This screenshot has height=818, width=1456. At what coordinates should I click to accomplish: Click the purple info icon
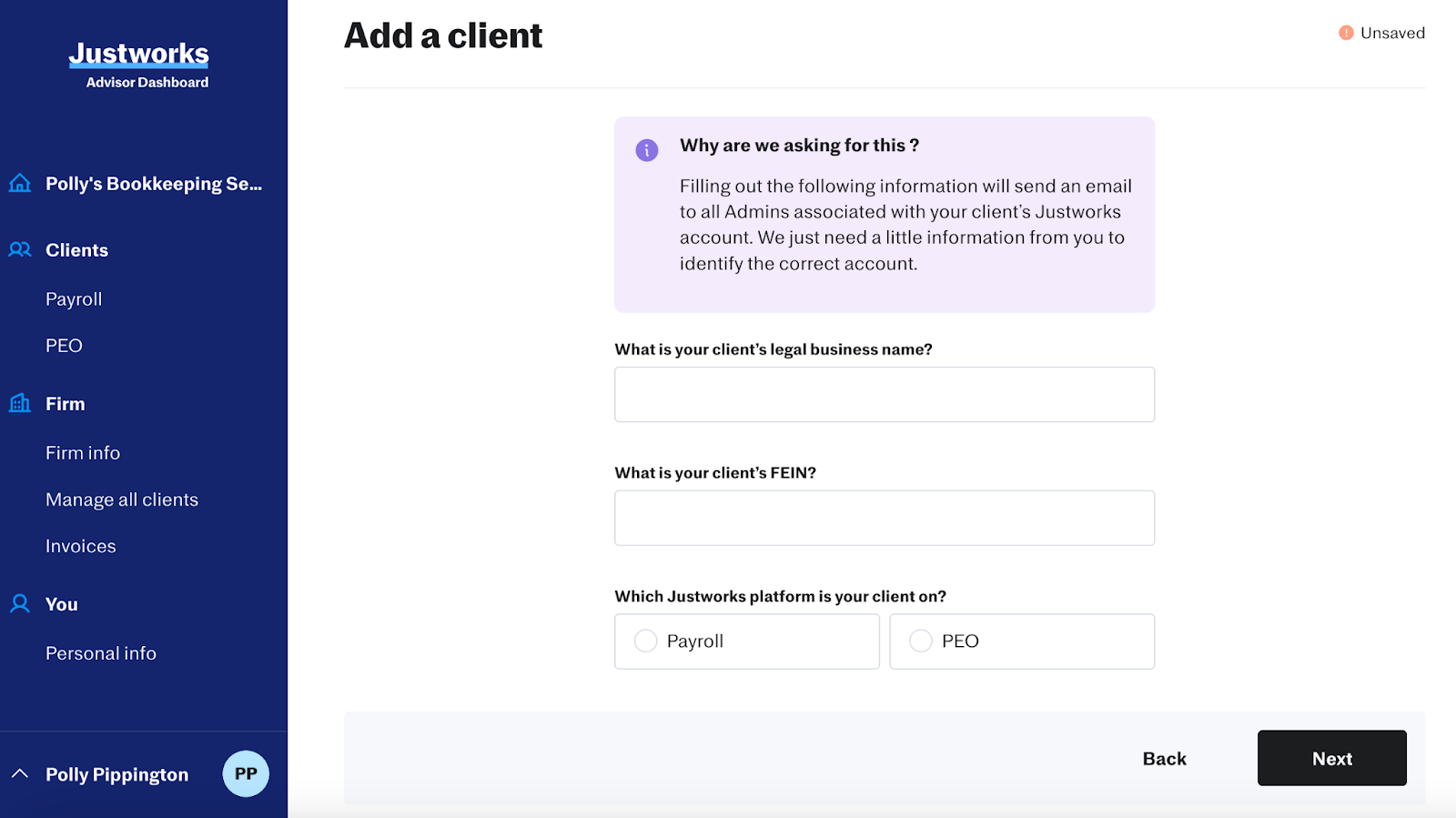646,150
